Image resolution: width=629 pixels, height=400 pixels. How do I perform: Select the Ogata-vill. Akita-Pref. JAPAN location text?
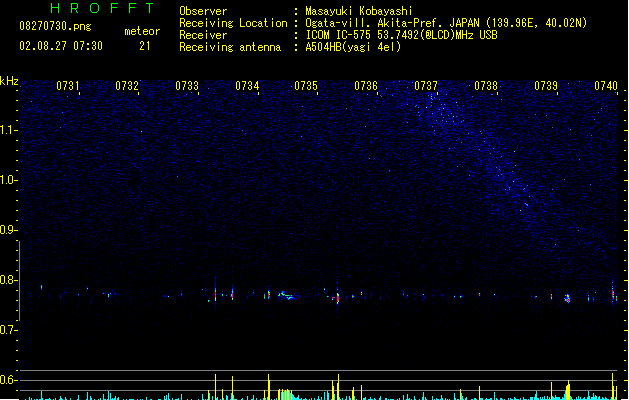point(446,23)
